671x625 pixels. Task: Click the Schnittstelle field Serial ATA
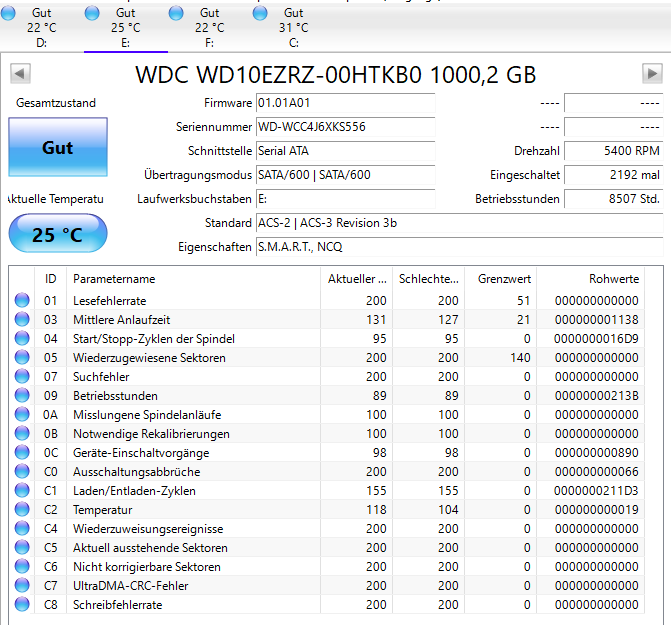345,151
